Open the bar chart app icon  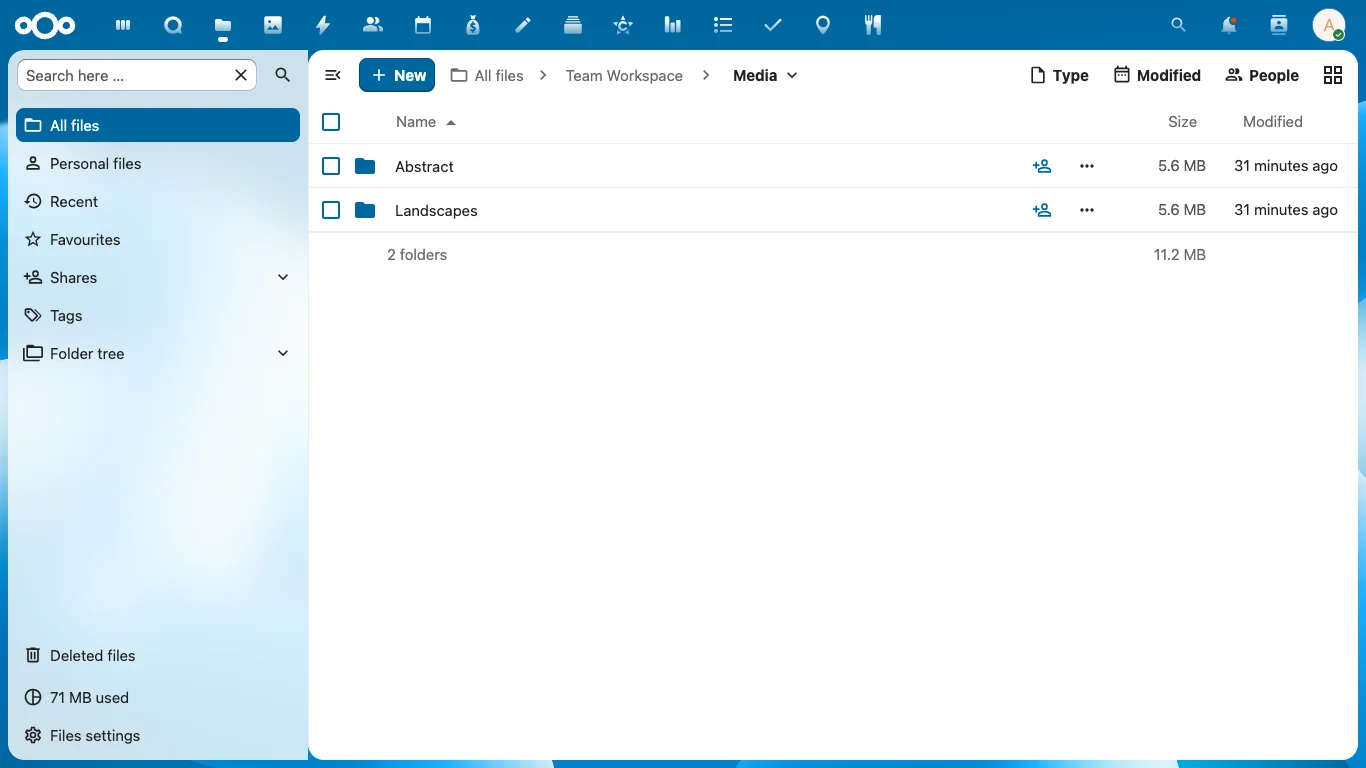pos(673,25)
